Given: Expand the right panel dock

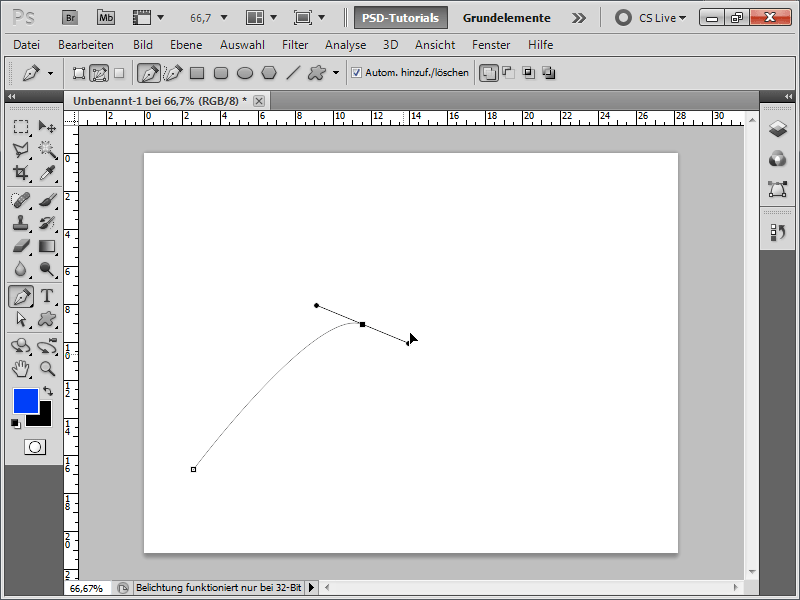Looking at the screenshot, I should tap(788, 96).
